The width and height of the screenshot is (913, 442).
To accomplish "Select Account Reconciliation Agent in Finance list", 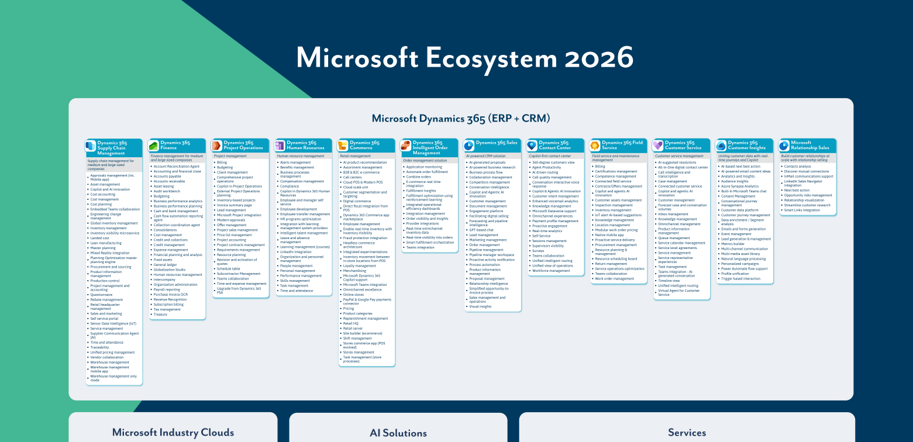I will click(x=177, y=167).
